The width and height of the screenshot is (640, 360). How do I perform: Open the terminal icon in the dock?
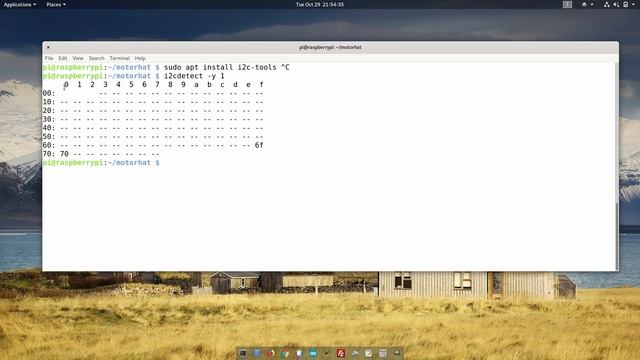click(243, 353)
